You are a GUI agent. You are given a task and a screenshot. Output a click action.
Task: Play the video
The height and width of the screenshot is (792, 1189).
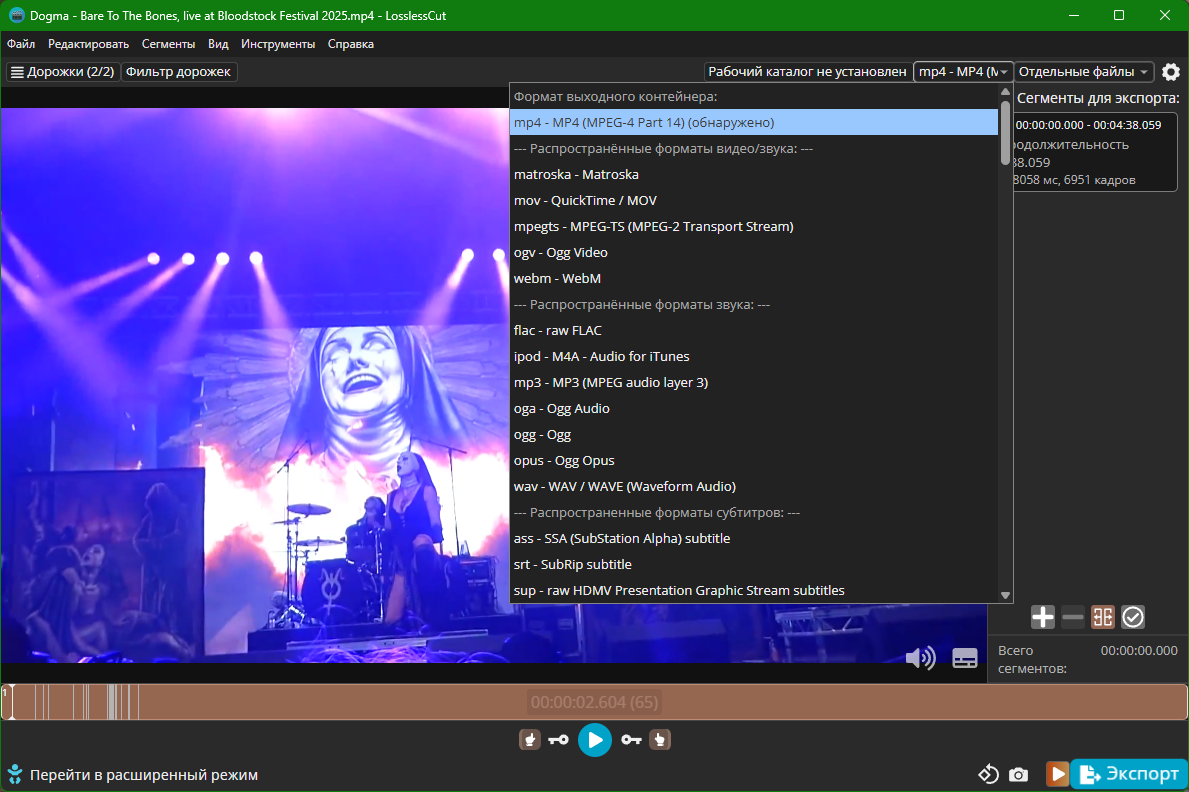coord(595,740)
